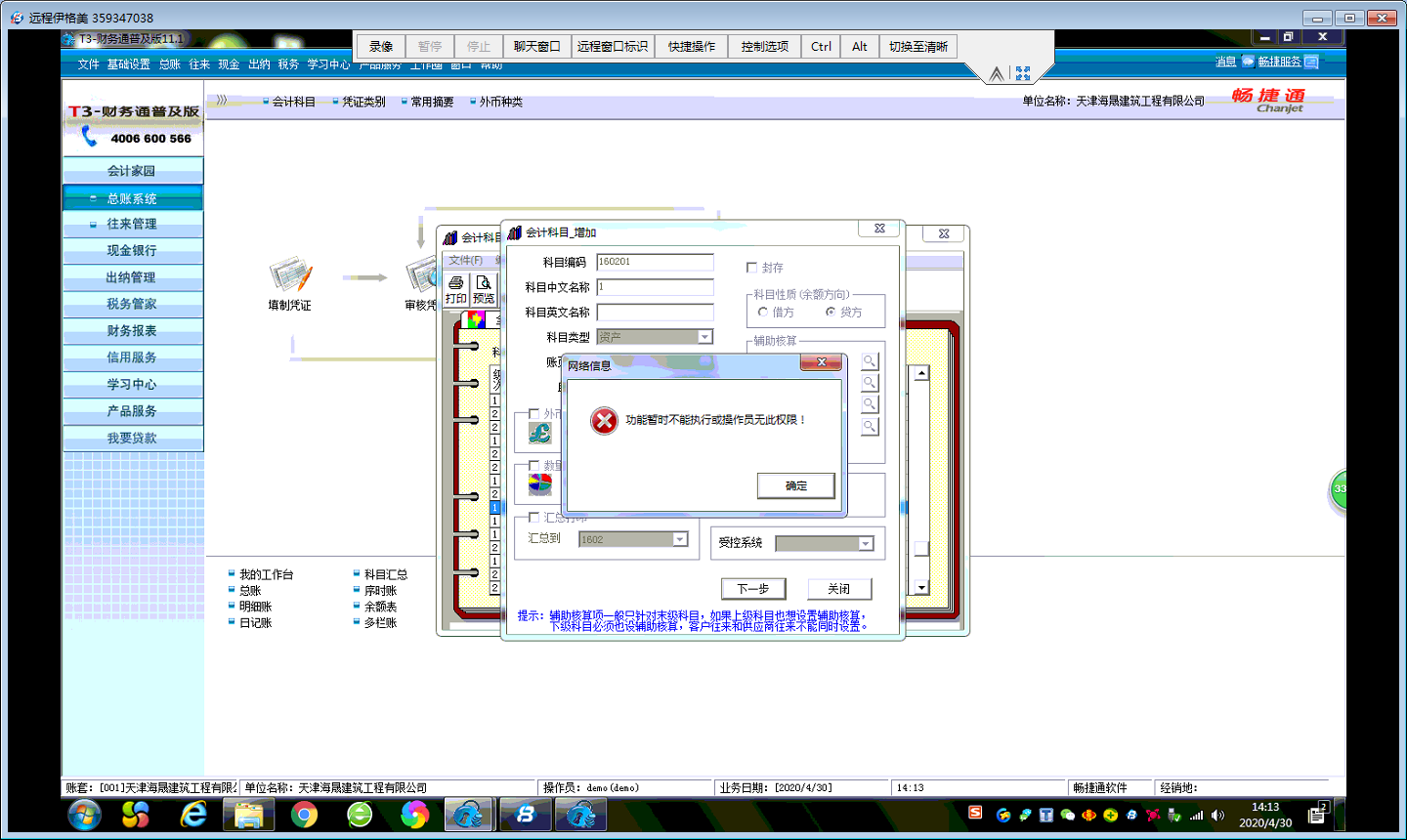Open Google Chrome from the taskbar
This screenshot has width=1407, height=840.
304,814
